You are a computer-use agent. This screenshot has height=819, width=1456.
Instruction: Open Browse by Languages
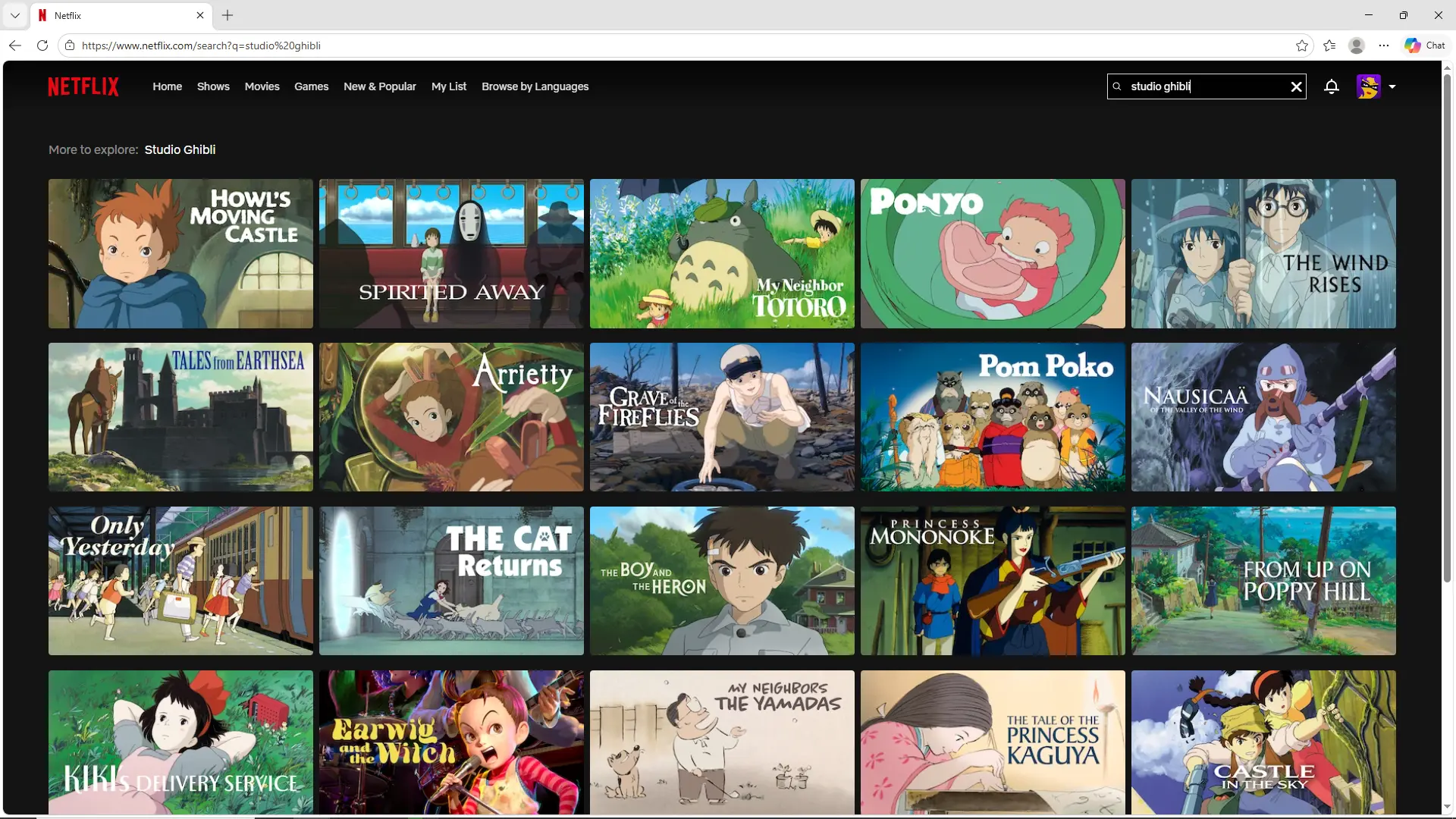tap(535, 86)
